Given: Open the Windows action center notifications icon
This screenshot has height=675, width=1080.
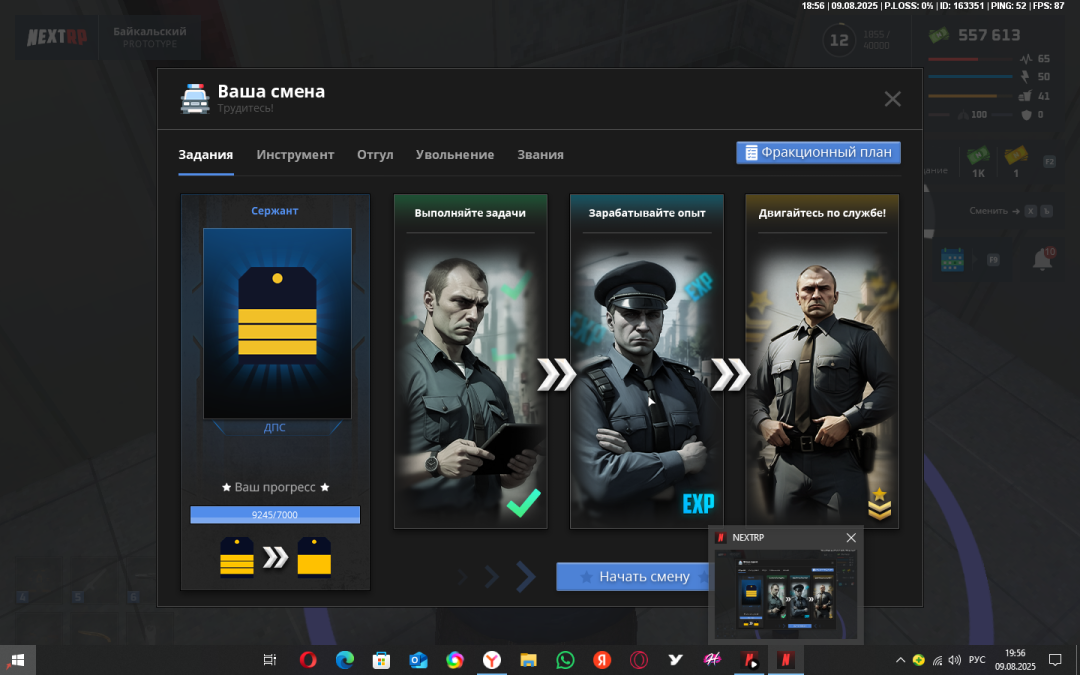Looking at the screenshot, I should [1055, 660].
